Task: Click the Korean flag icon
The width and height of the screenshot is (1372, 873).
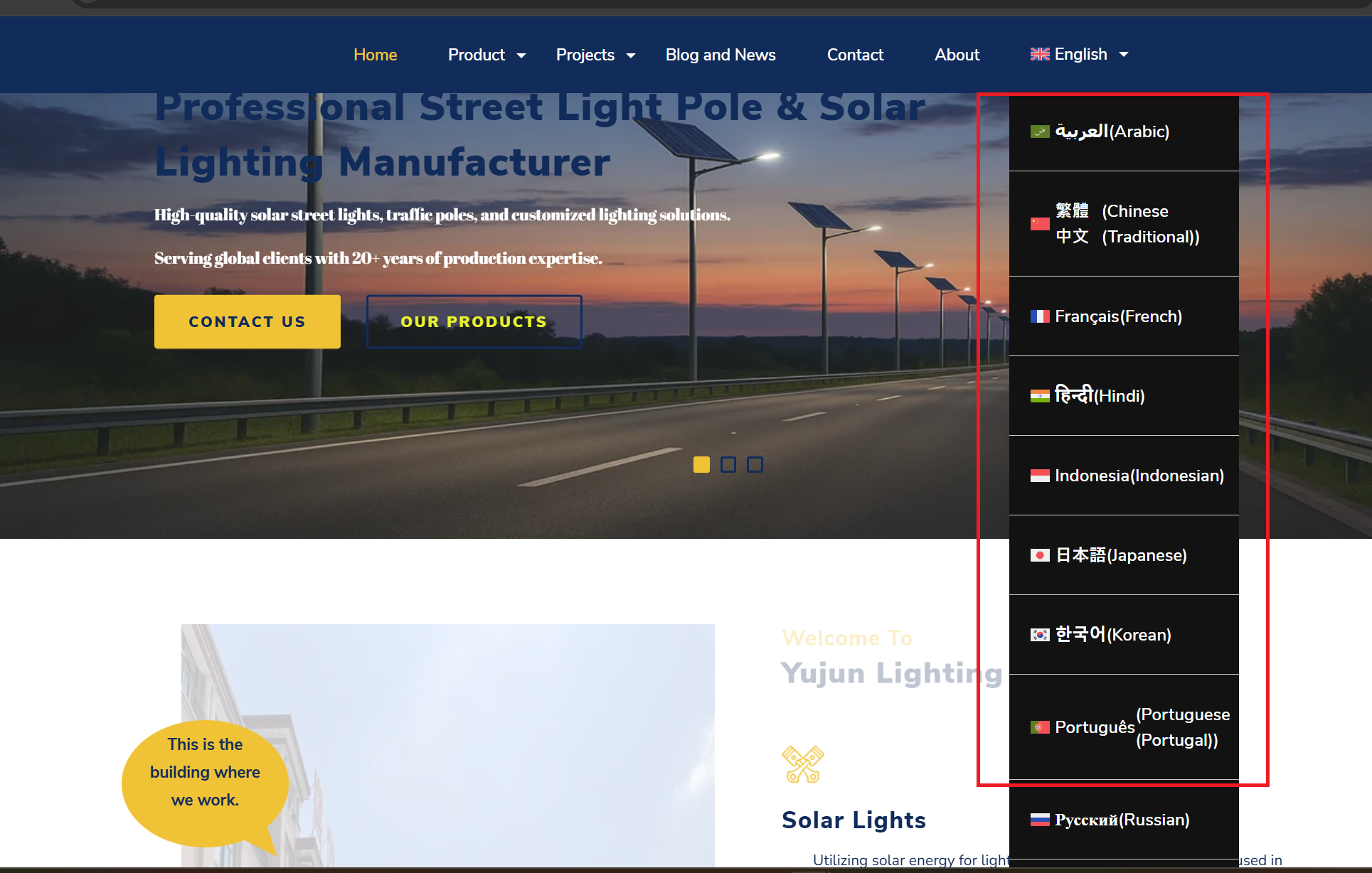Action: pos(1039,635)
